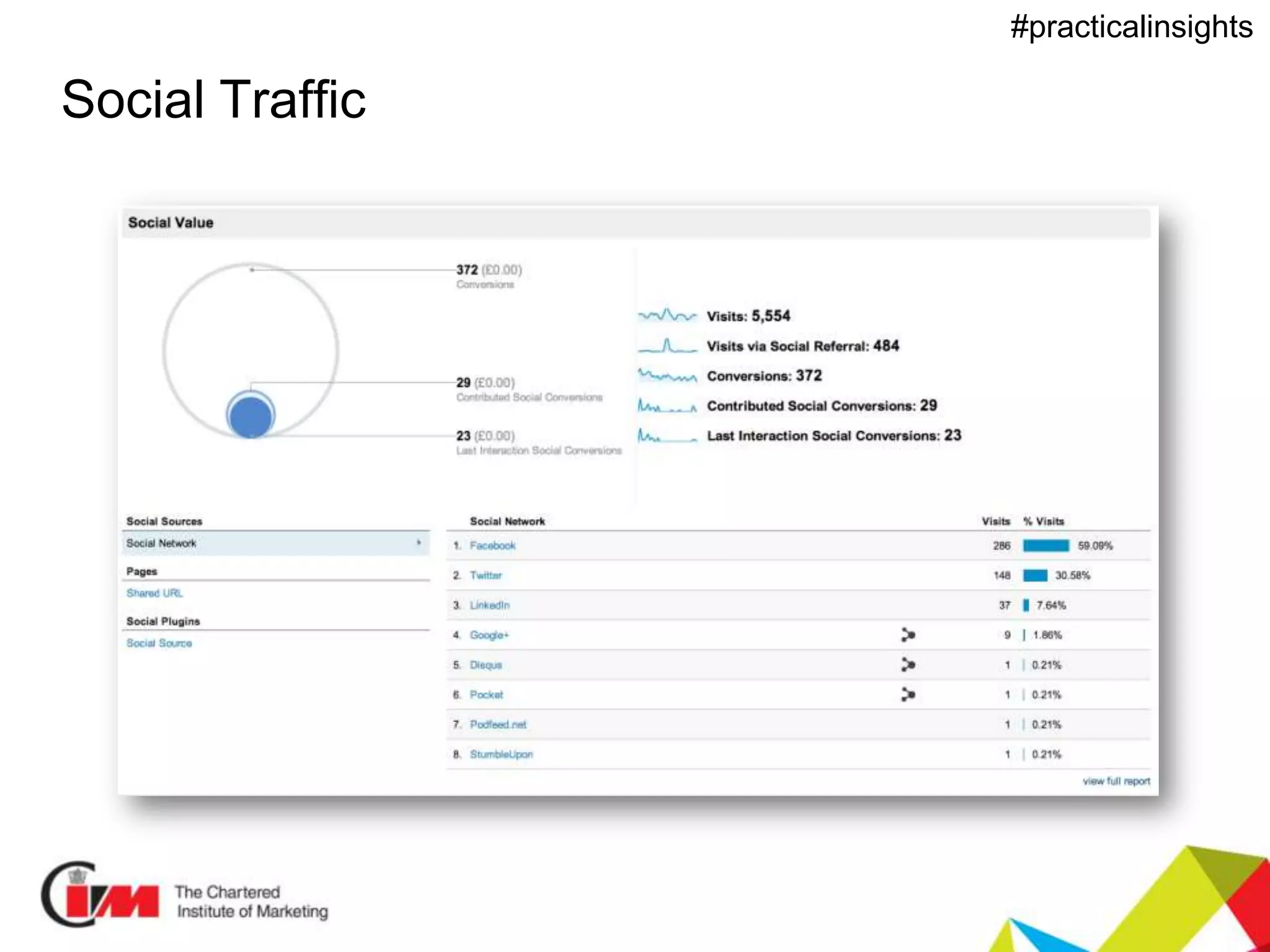The image size is (1270, 952).
Task: Click the Social Network column header in the table
Action: (507, 521)
